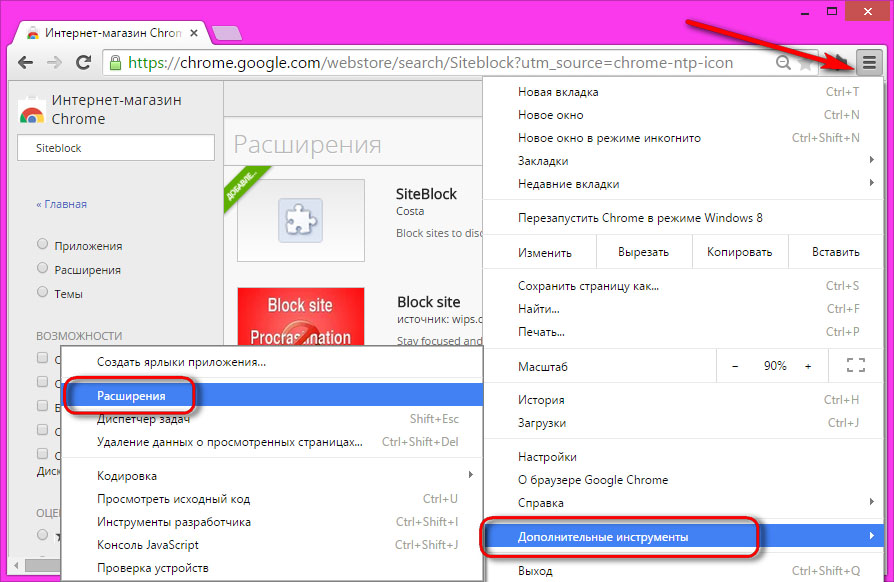Choose Просмотреть исходный код
This screenshot has width=894, height=582.
(x=271, y=499)
